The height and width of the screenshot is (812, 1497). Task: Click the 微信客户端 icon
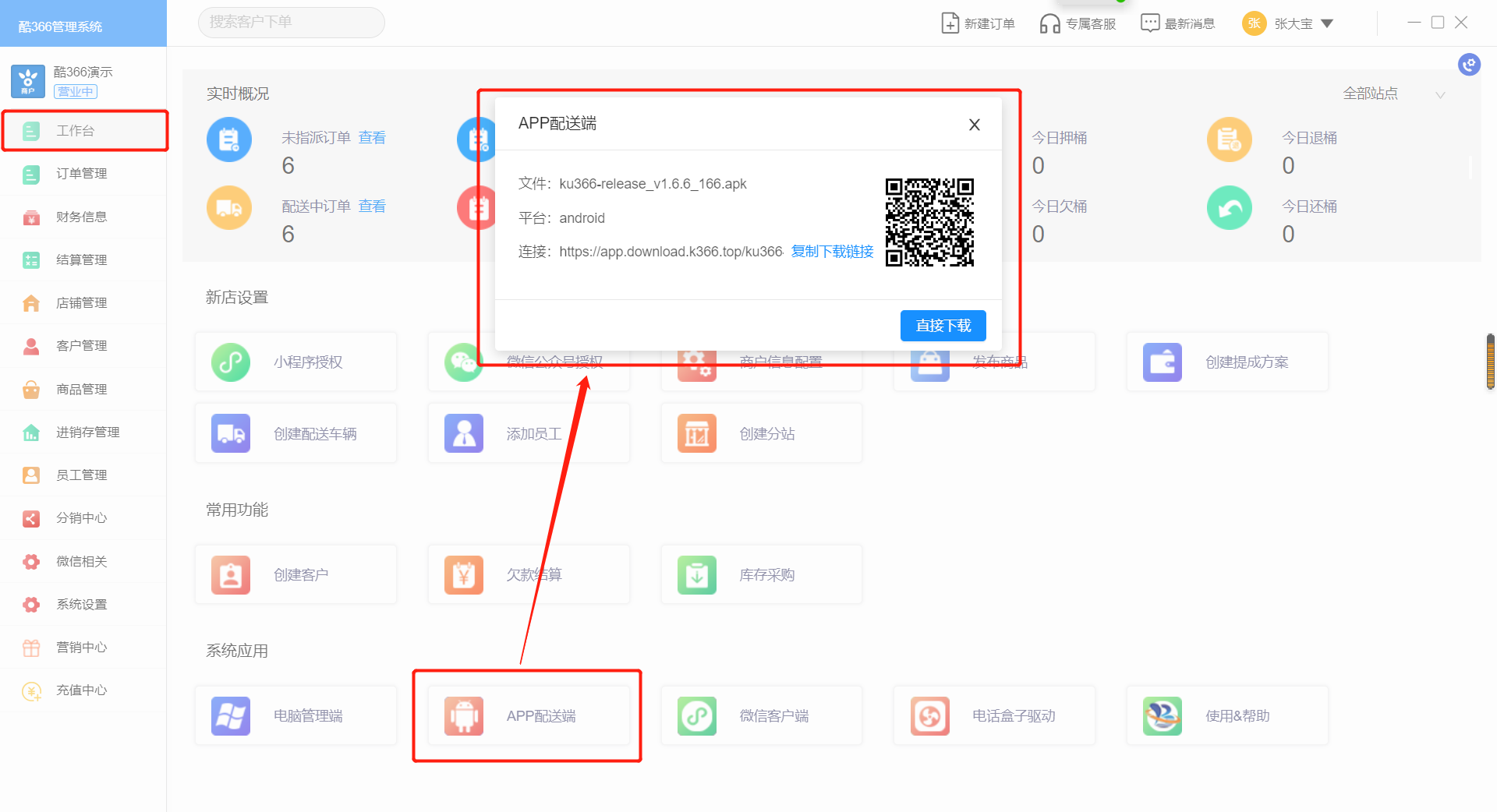[696, 715]
